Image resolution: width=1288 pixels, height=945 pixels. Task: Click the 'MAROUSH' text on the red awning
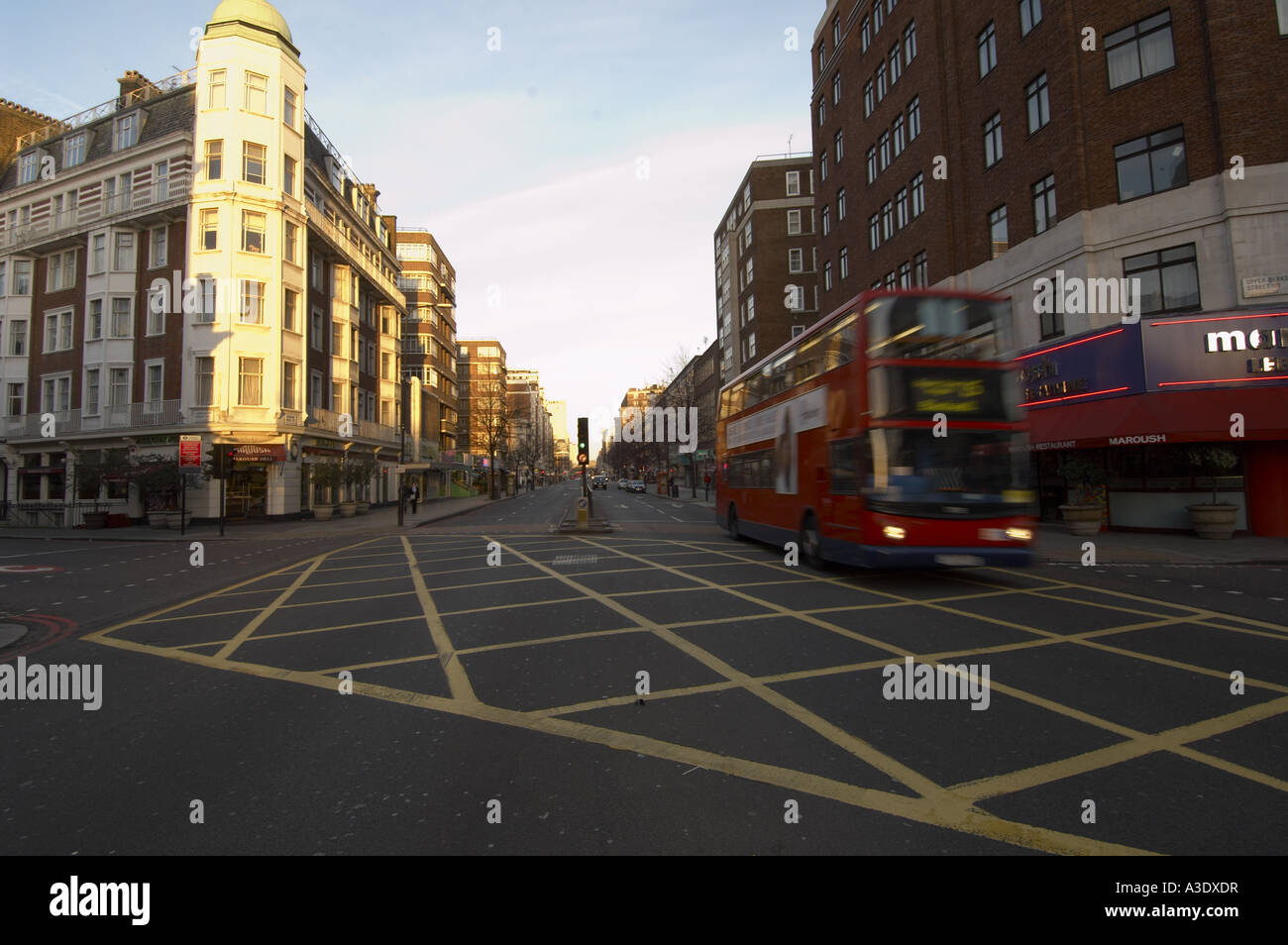[1135, 439]
